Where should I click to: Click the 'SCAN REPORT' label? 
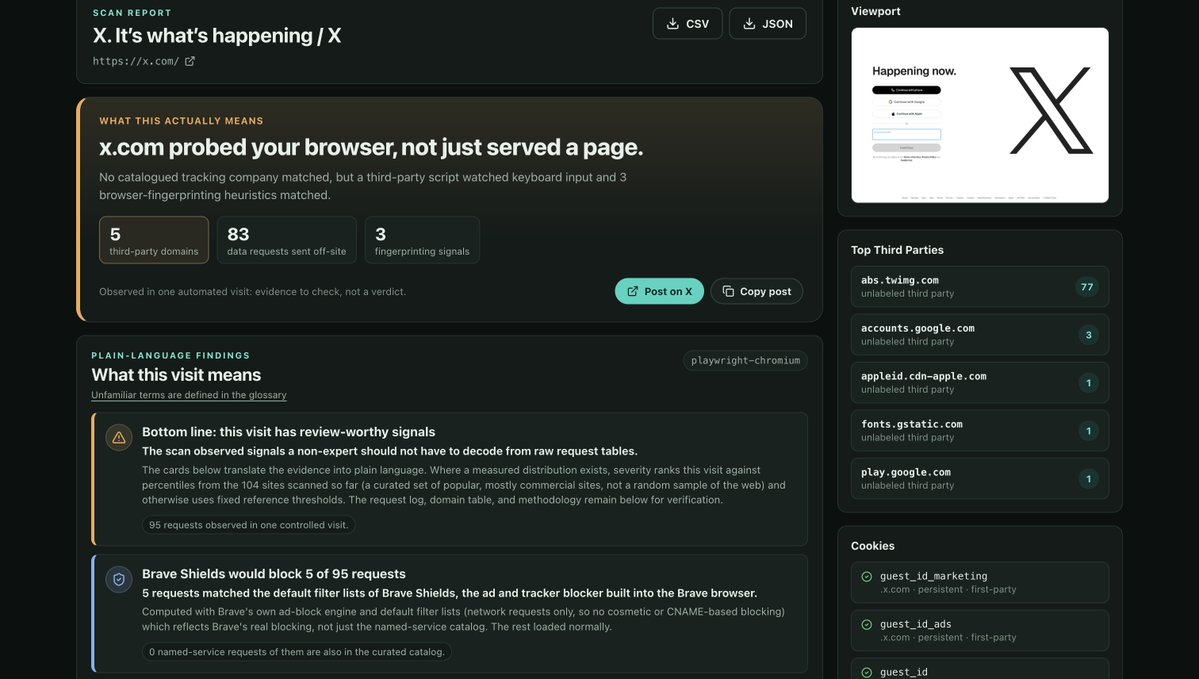(x=132, y=13)
